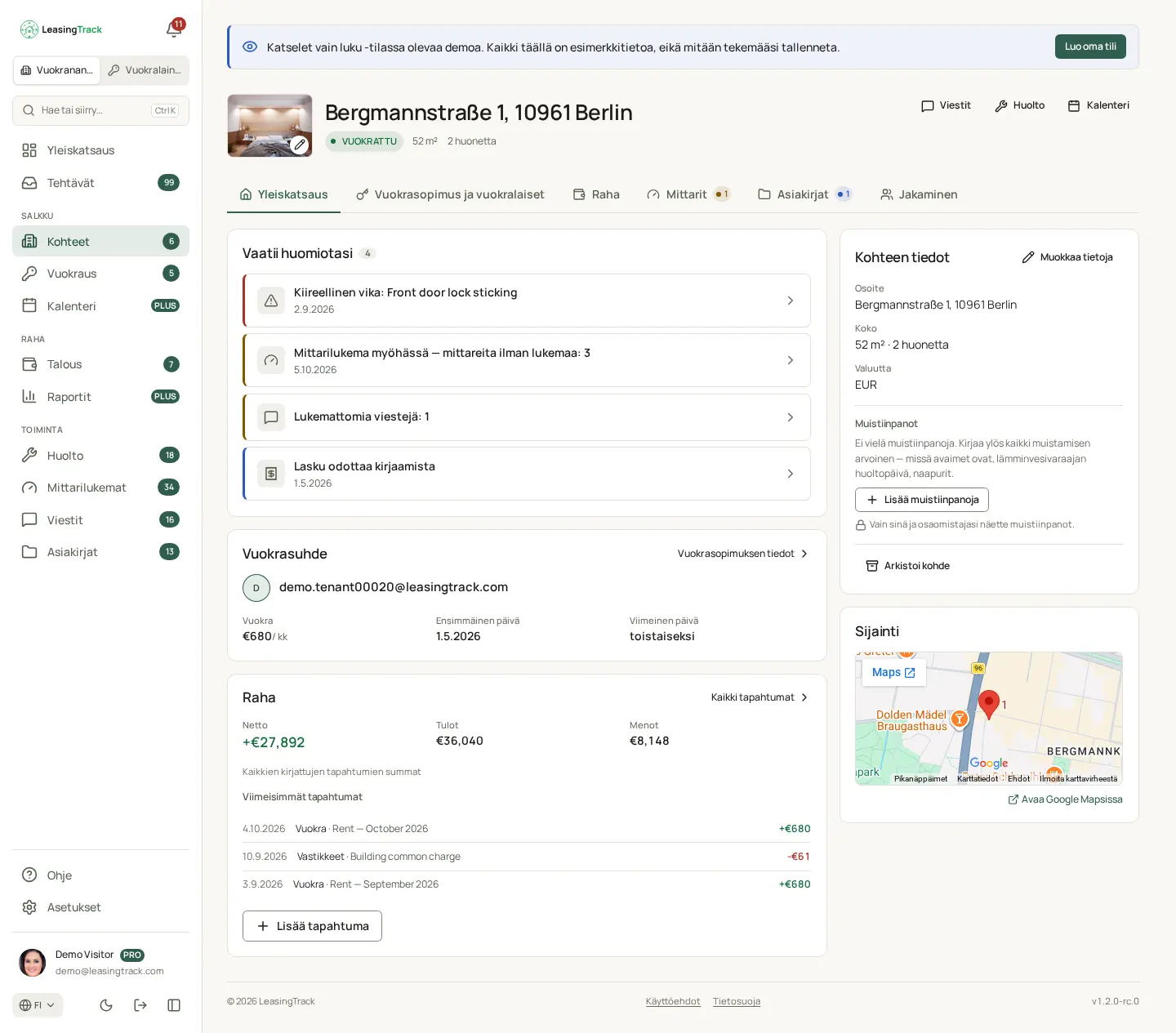Click the Kaikki tapahtumat link
This screenshot has width=1176, height=1033.
[x=759, y=697]
